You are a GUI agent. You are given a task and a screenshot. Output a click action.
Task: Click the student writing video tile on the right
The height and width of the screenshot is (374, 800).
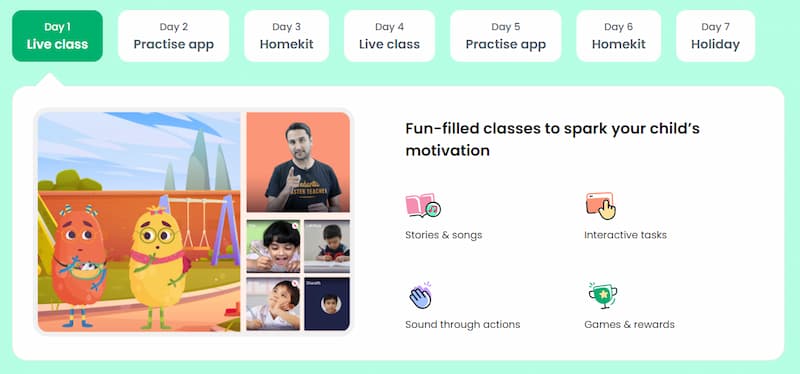[327, 246]
